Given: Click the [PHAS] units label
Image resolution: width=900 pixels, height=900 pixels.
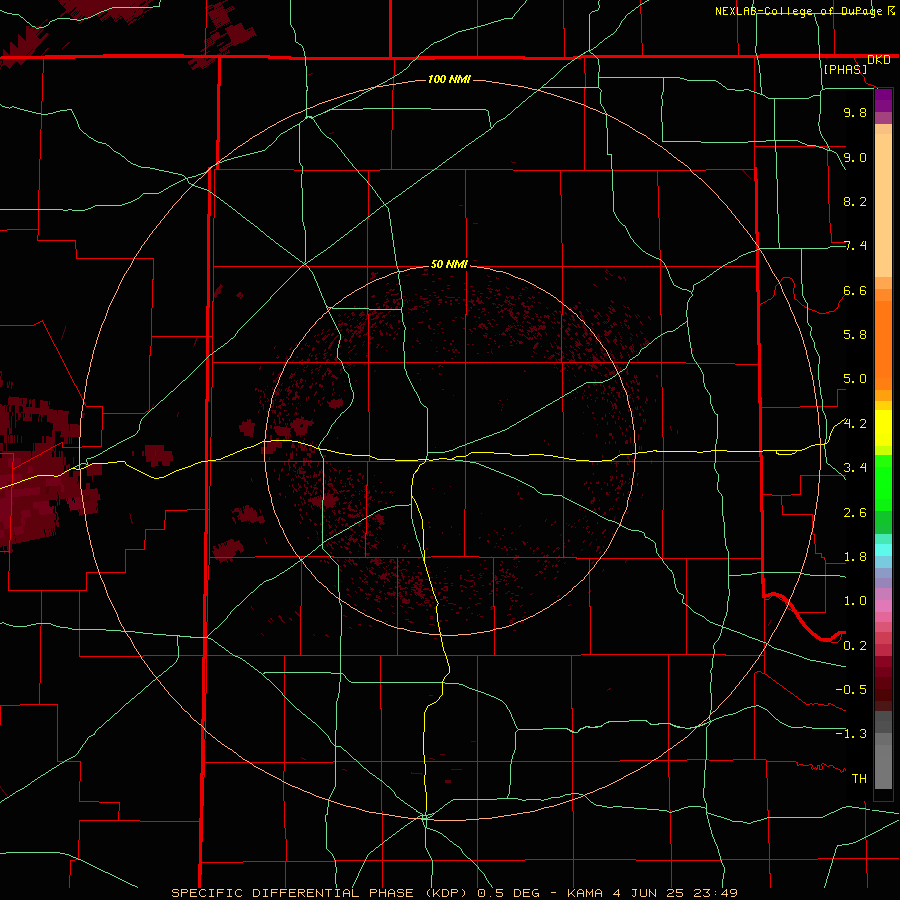Looking at the screenshot, I should (845, 70).
